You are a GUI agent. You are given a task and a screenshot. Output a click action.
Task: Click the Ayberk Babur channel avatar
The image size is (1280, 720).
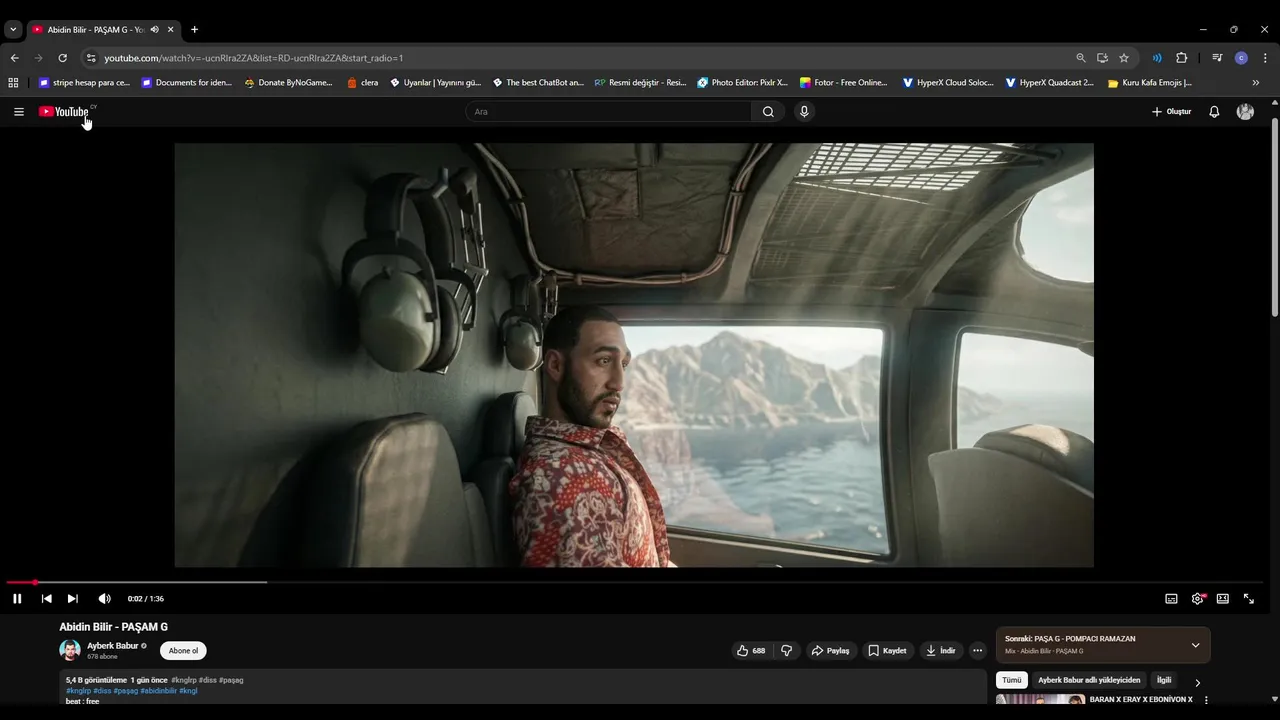click(70, 650)
